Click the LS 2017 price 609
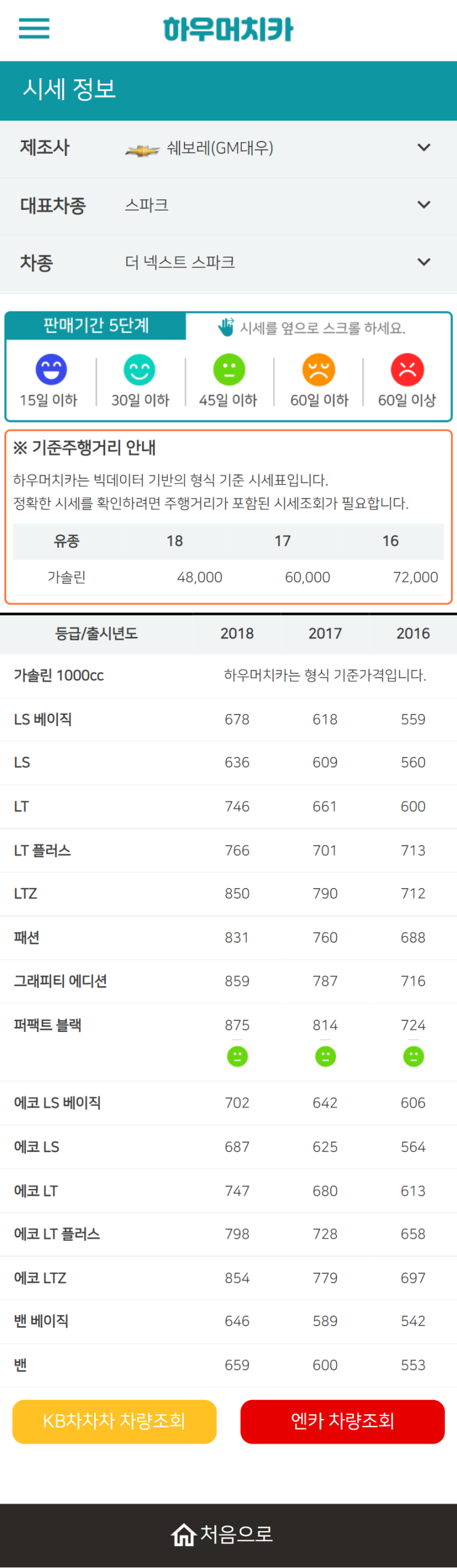The height and width of the screenshot is (1568, 457). [x=325, y=763]
